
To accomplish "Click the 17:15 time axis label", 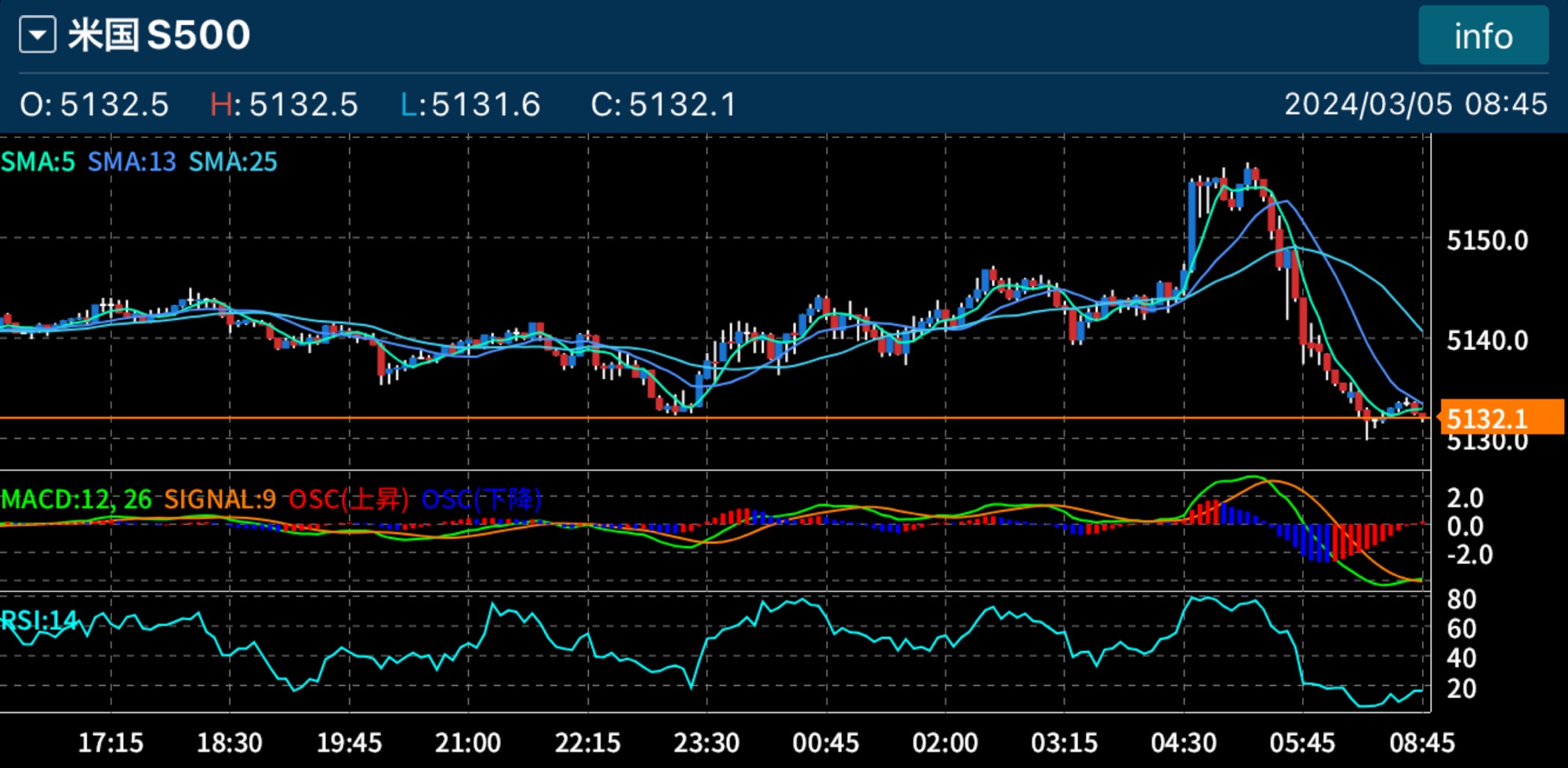I will point(111,742).
